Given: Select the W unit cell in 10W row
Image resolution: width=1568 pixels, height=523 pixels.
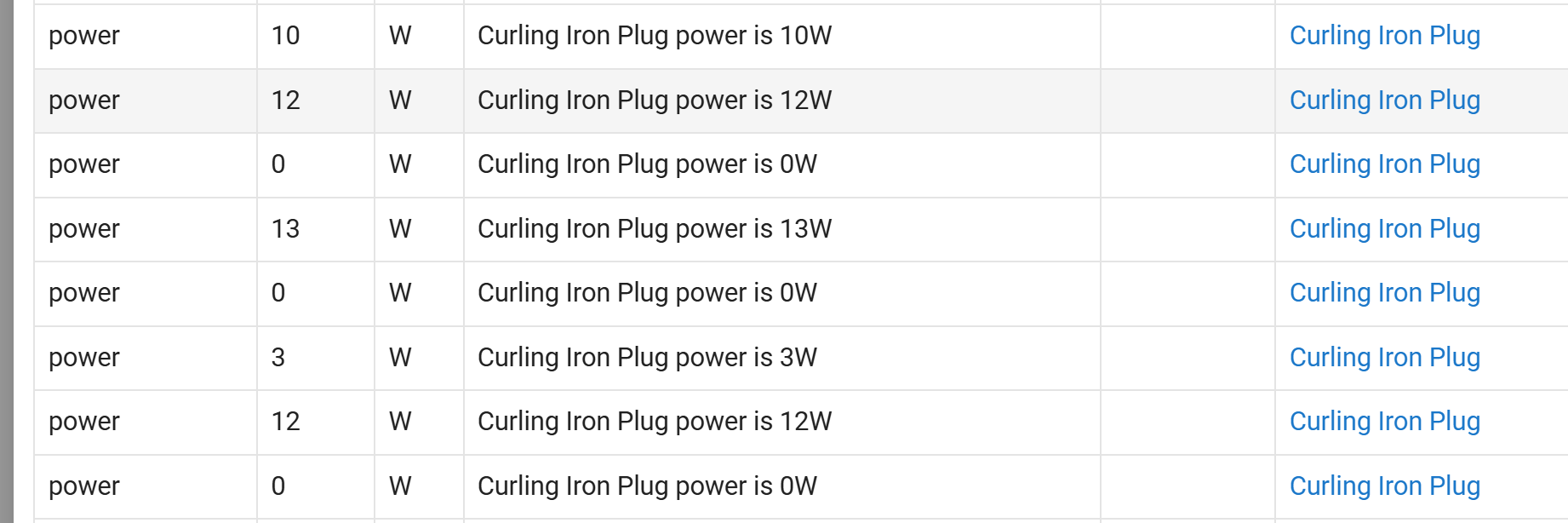Looking at the screenshot, I should [400, 36].
